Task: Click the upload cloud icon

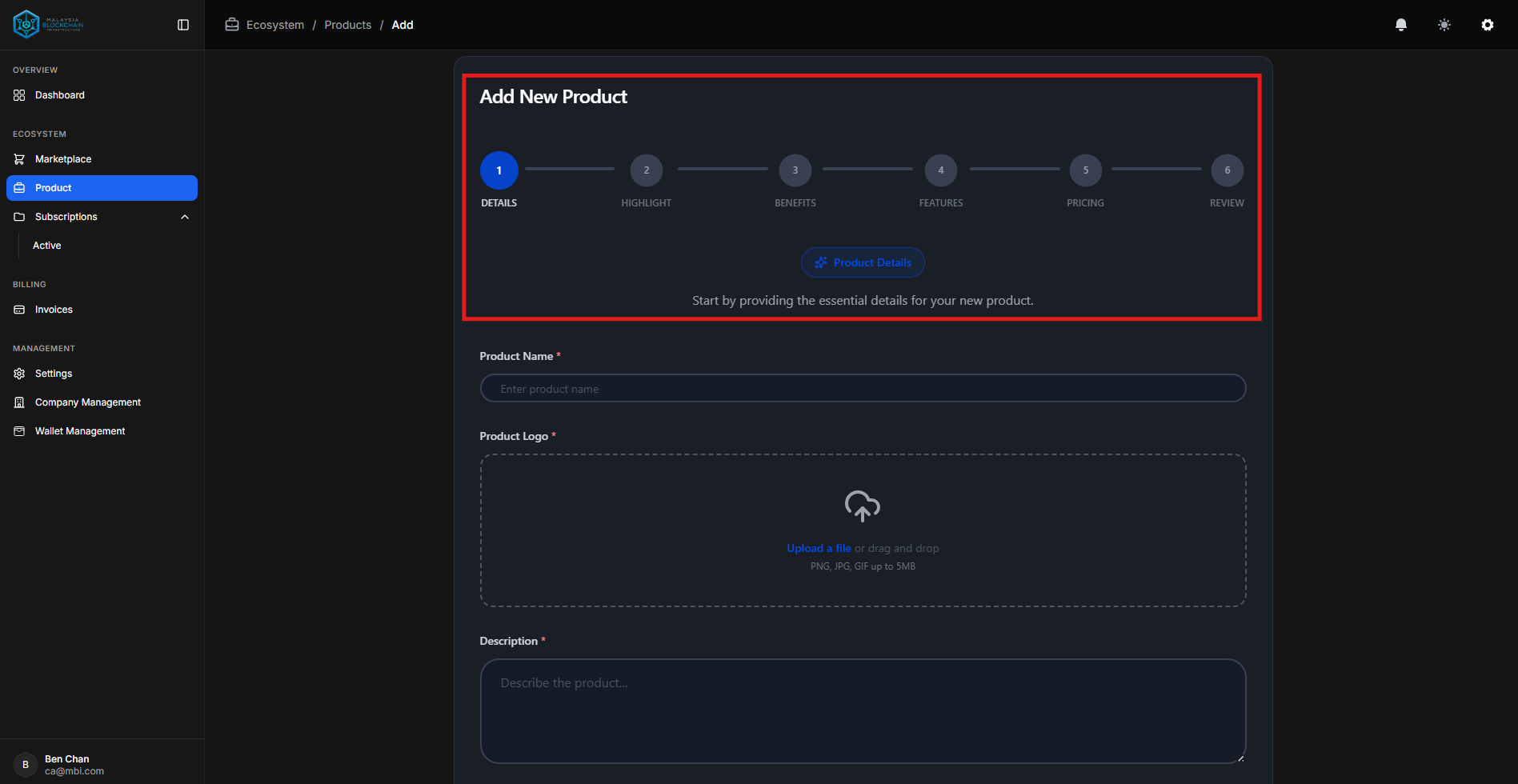Action: [x=862, y=506]
